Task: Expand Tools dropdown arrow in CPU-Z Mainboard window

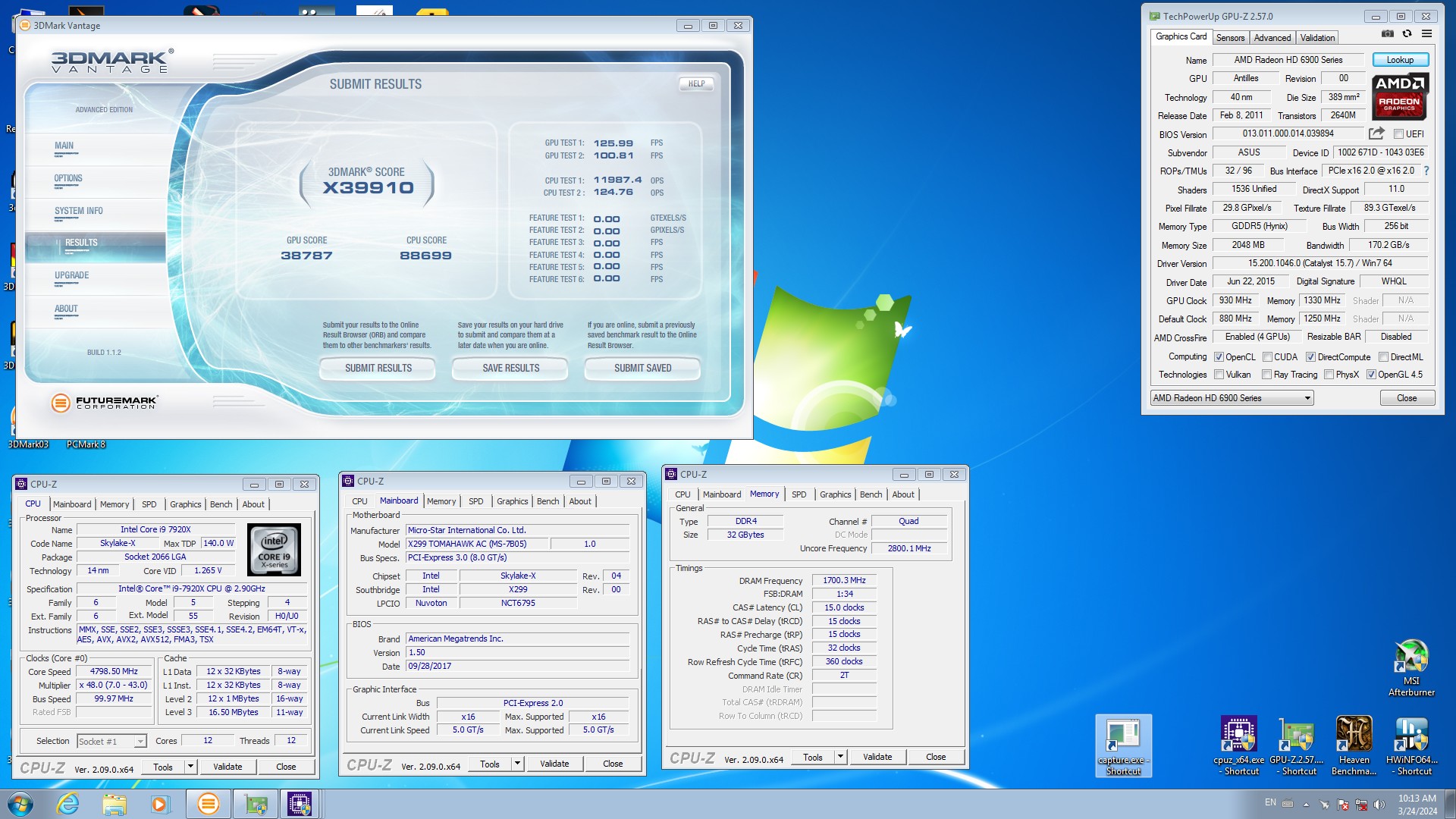Action: point(517,764)
